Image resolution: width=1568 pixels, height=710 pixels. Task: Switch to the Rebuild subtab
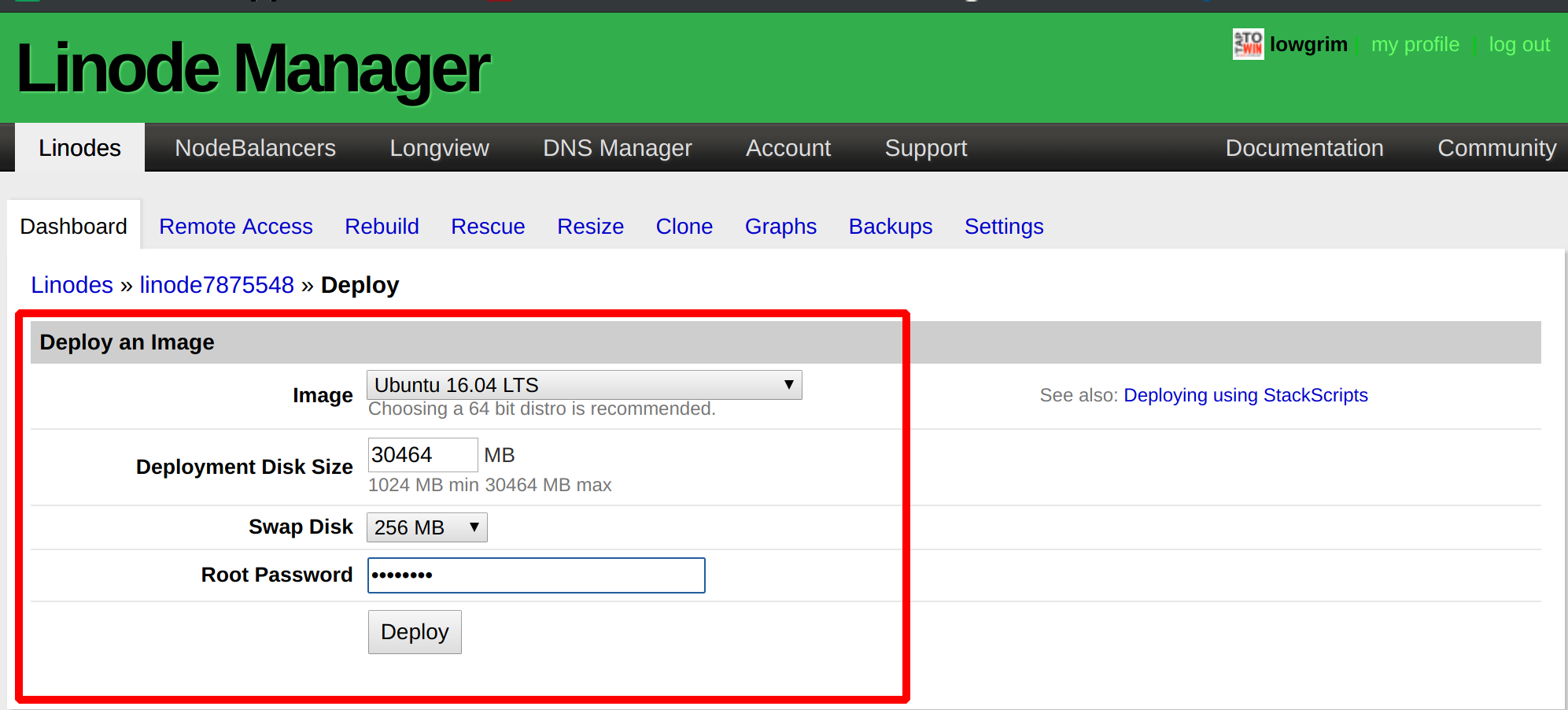tap(382, 227)
